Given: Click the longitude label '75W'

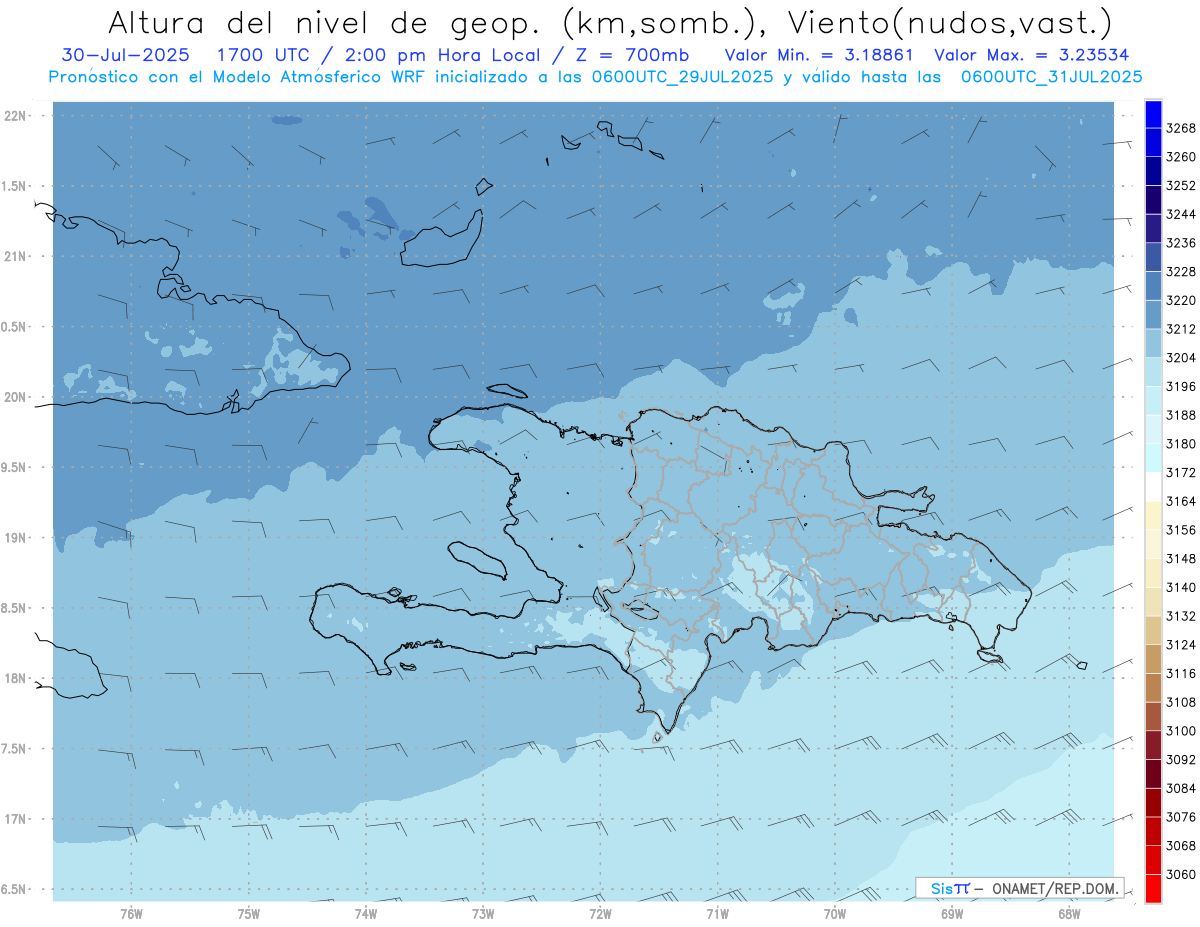Looking at the screenshot, I should pos(248,914).
